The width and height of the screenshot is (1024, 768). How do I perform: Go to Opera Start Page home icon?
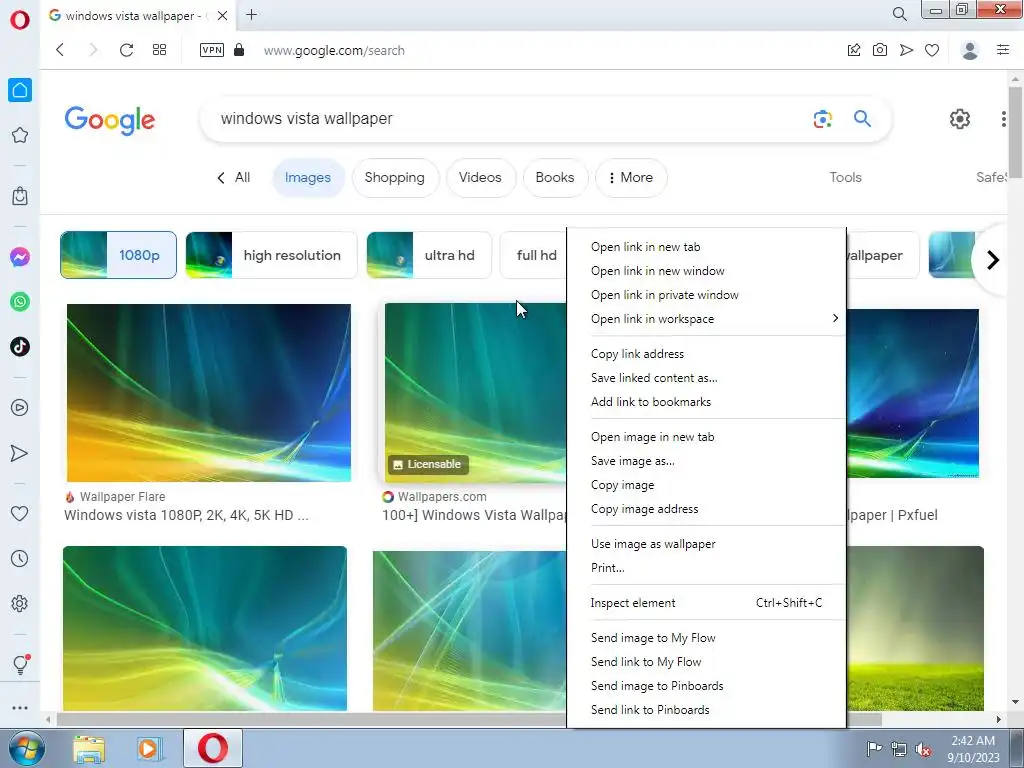[x=20, y=90]
